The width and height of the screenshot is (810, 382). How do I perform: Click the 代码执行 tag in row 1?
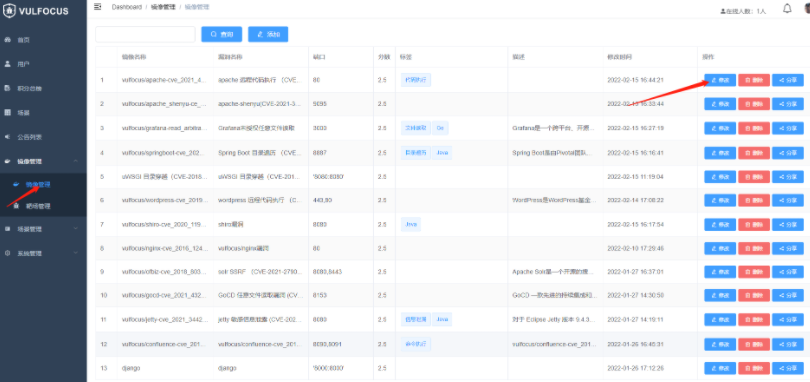coord(416,80)
